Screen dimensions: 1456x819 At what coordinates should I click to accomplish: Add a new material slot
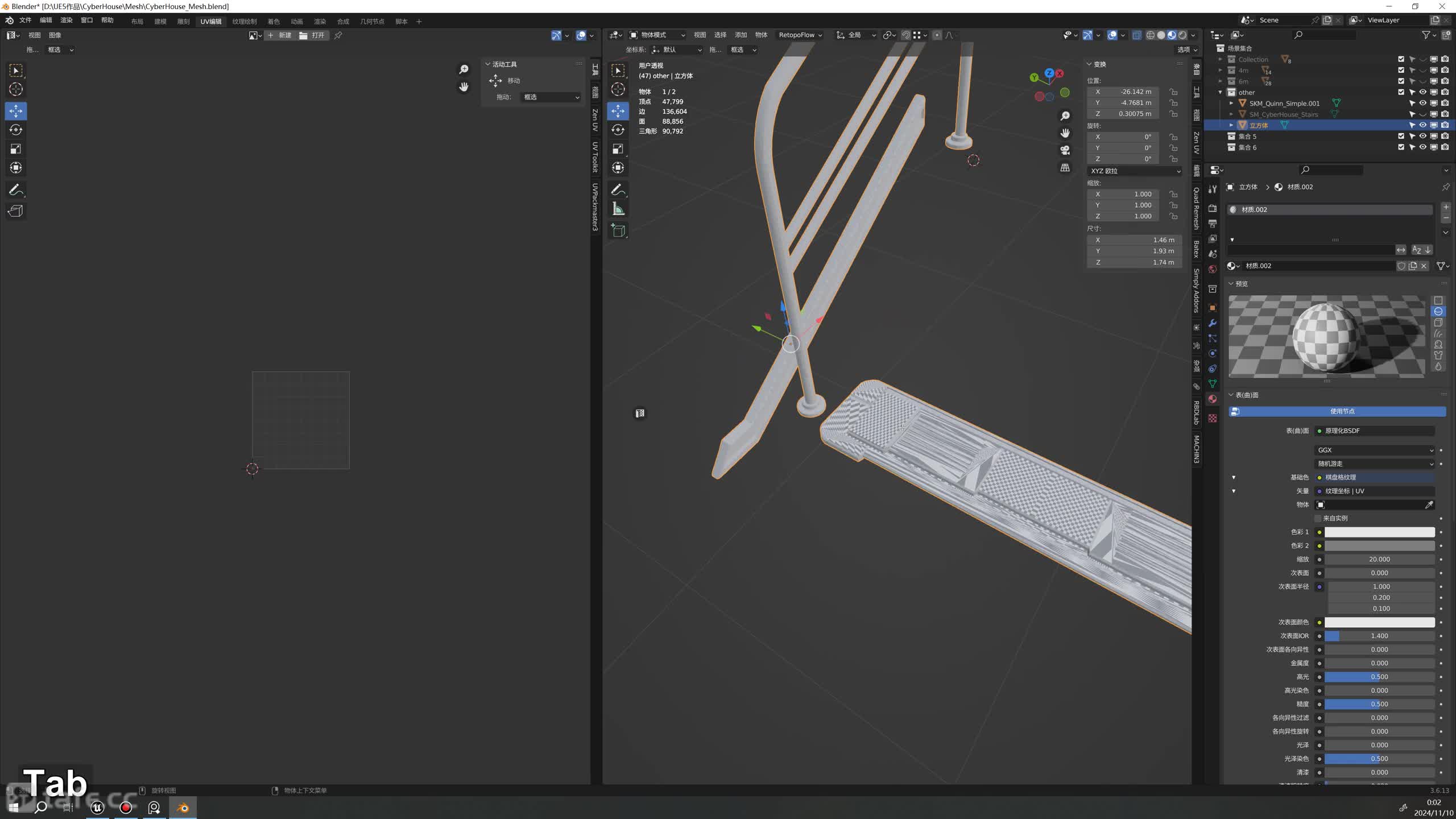click(1446, 207)
